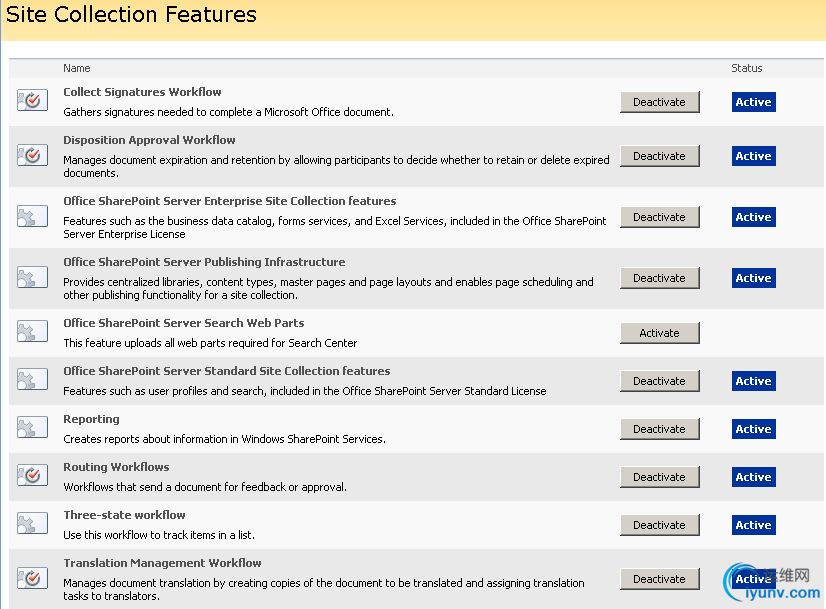Deactivate the Reporting feature
826x609 pixels.
tap(659, 429)
